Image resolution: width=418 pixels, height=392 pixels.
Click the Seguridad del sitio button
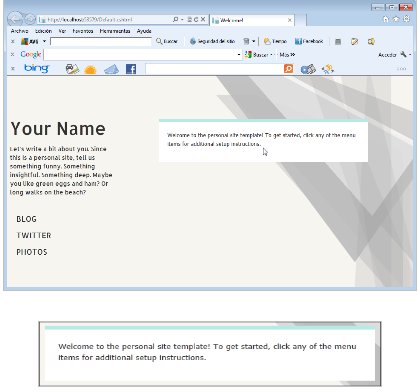pyautogui.click(x=212, y=41)
